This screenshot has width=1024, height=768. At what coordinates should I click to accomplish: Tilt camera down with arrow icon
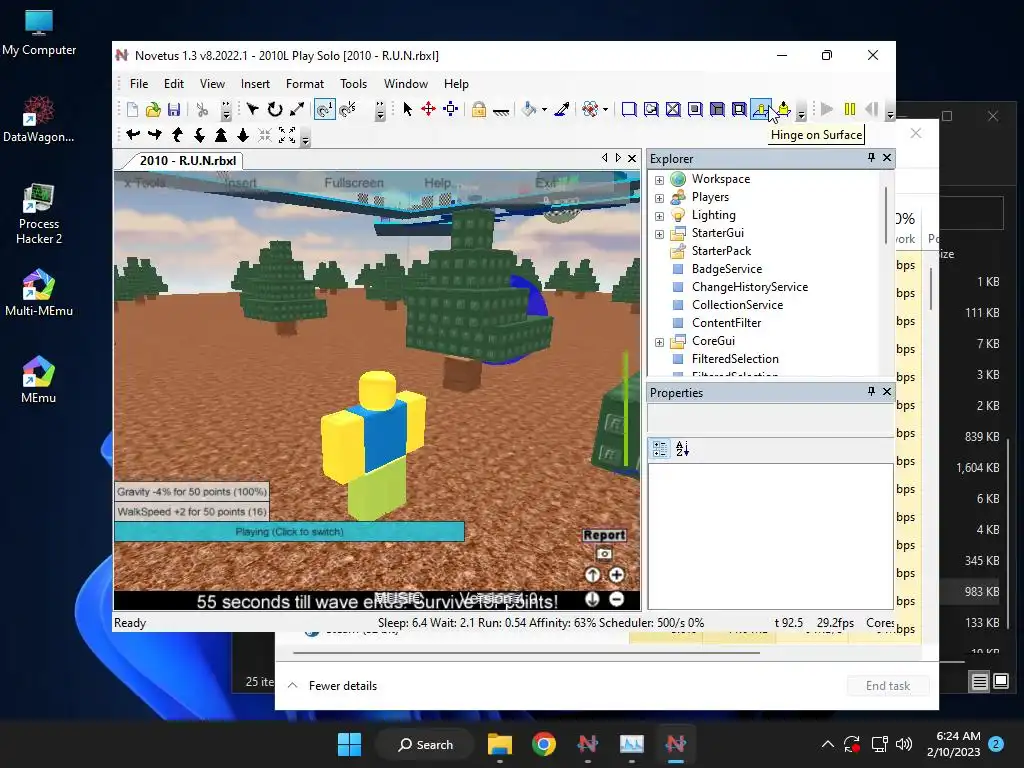[x=199, y=135]
